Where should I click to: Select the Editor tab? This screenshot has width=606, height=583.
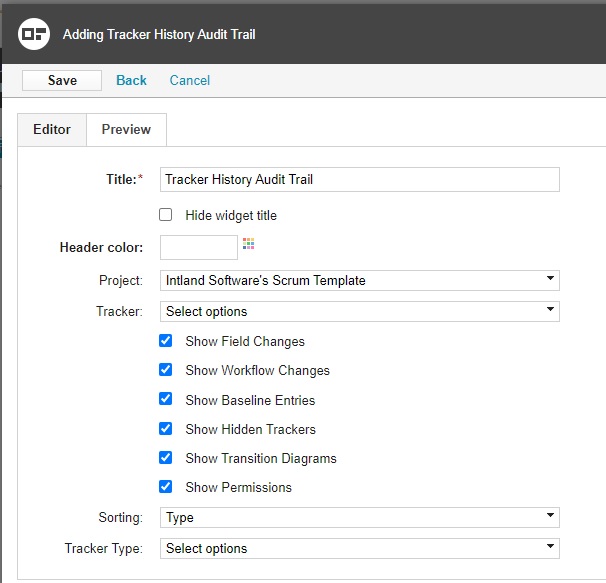52,130
